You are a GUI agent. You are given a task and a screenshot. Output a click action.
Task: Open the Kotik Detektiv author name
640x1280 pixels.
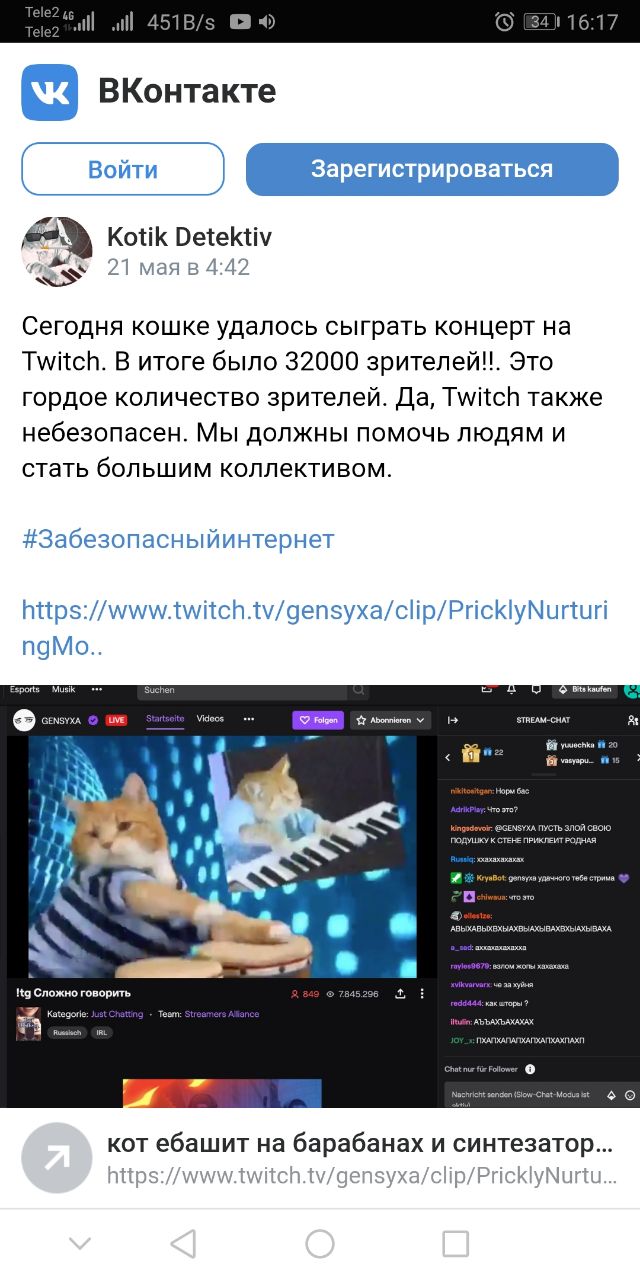pos(189,237)
